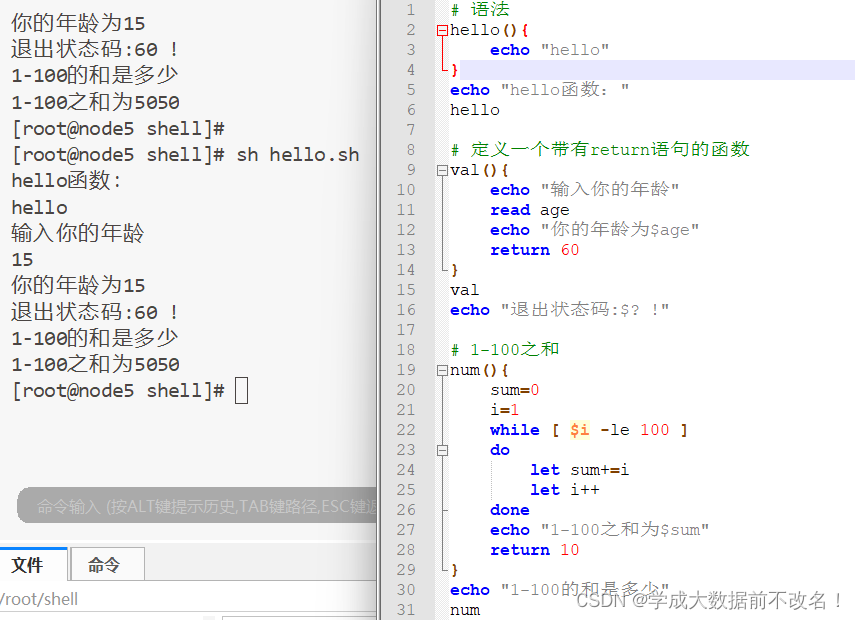Click the echo "1-100之和为$sum" line

tap(599, 530)
